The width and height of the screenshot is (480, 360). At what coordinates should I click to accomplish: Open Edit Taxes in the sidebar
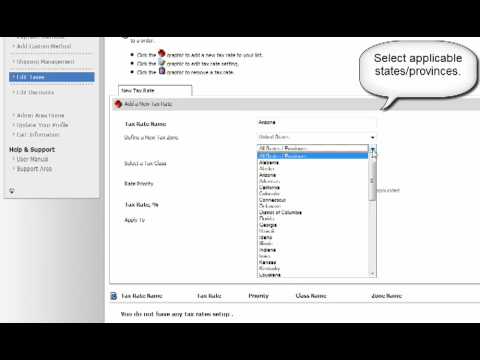coord(52,77)
